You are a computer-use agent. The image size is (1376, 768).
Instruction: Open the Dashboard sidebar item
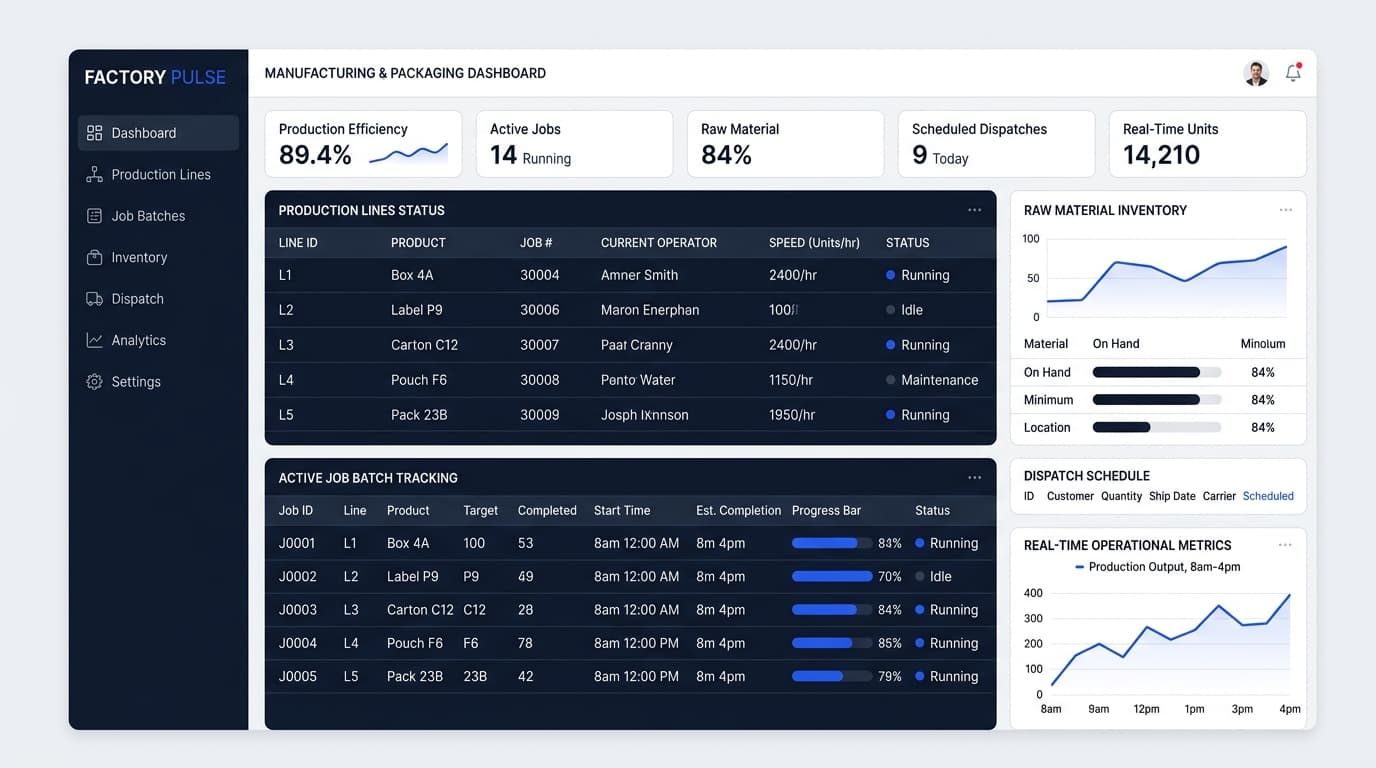[158, 133]
